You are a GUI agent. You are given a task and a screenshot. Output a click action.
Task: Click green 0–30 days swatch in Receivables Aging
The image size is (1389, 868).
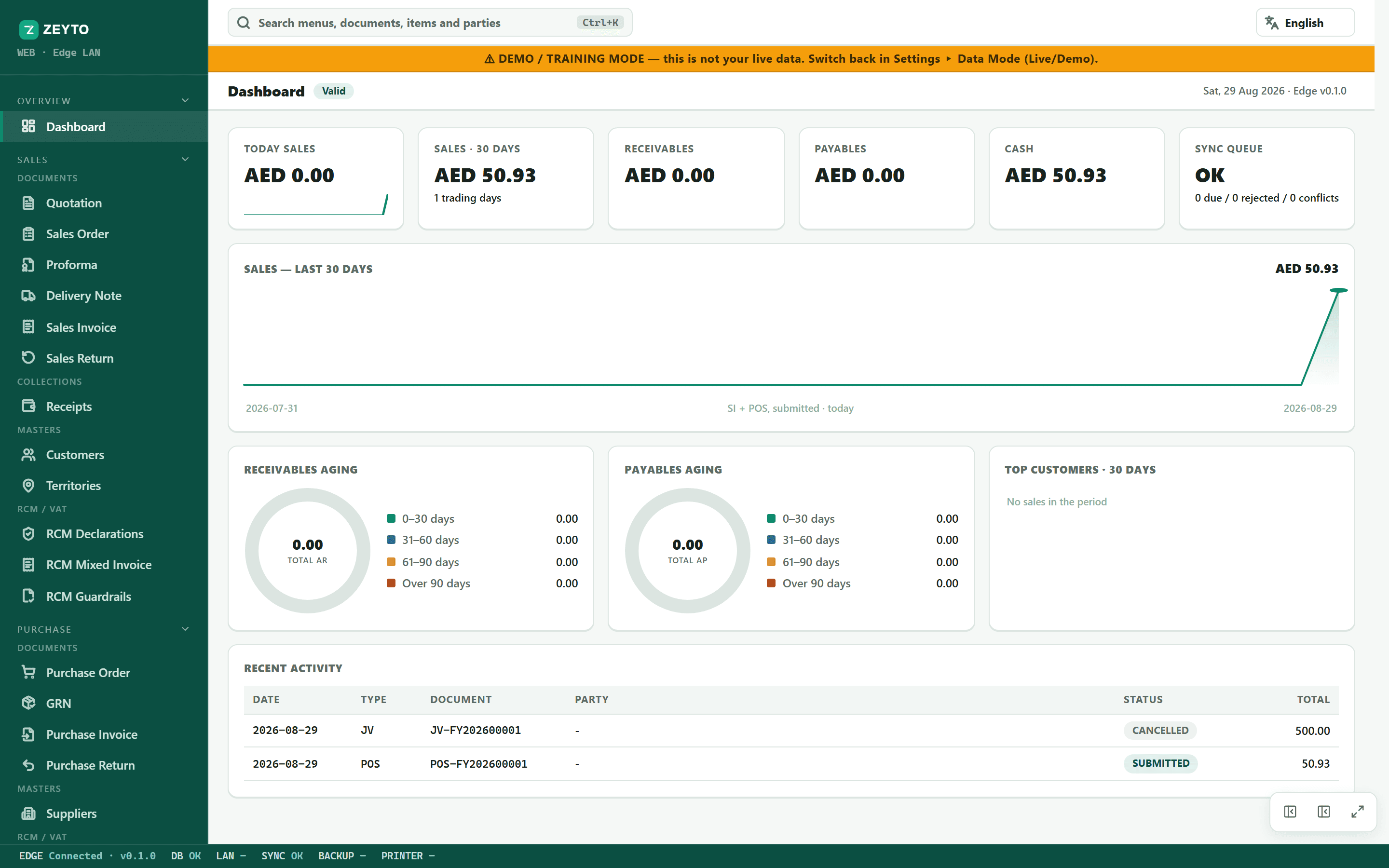coord(392,518)
